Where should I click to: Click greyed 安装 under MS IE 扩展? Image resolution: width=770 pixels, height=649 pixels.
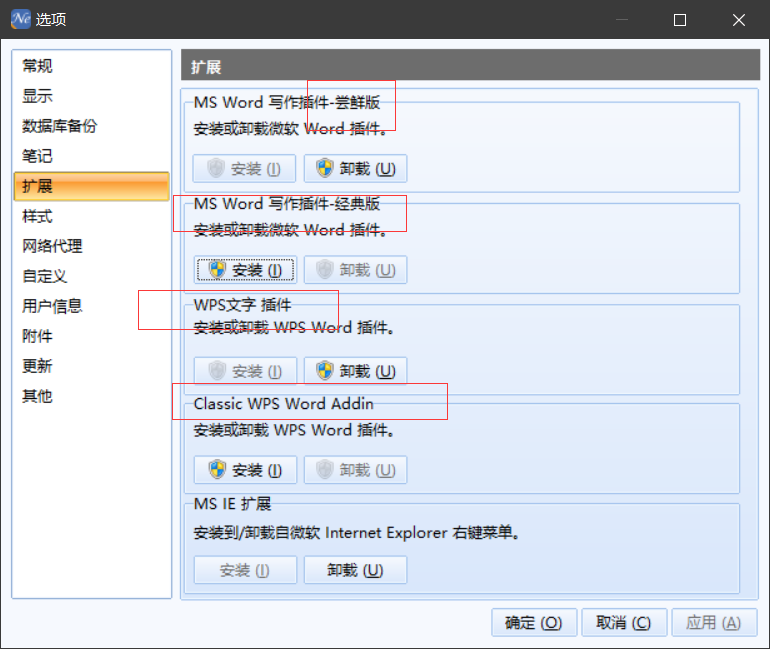coord(246,570)
